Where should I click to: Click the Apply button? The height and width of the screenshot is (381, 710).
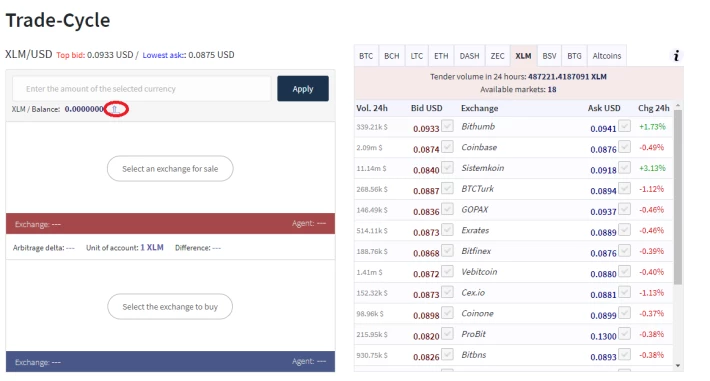pos(303,88)
